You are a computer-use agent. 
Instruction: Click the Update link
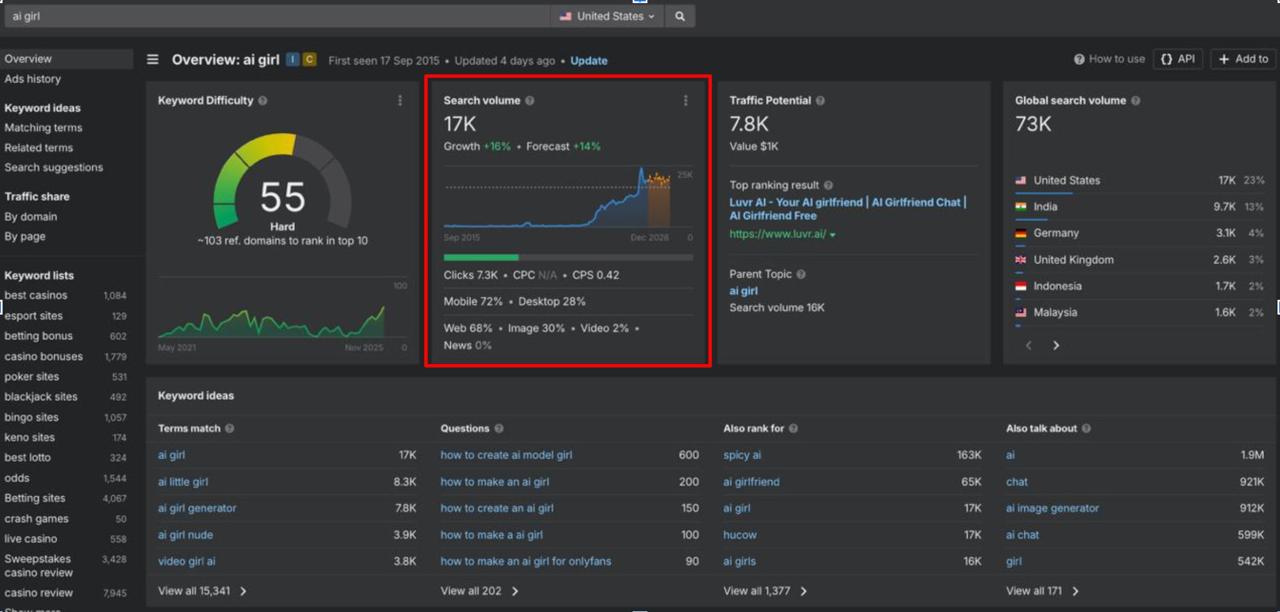[589, 61]
